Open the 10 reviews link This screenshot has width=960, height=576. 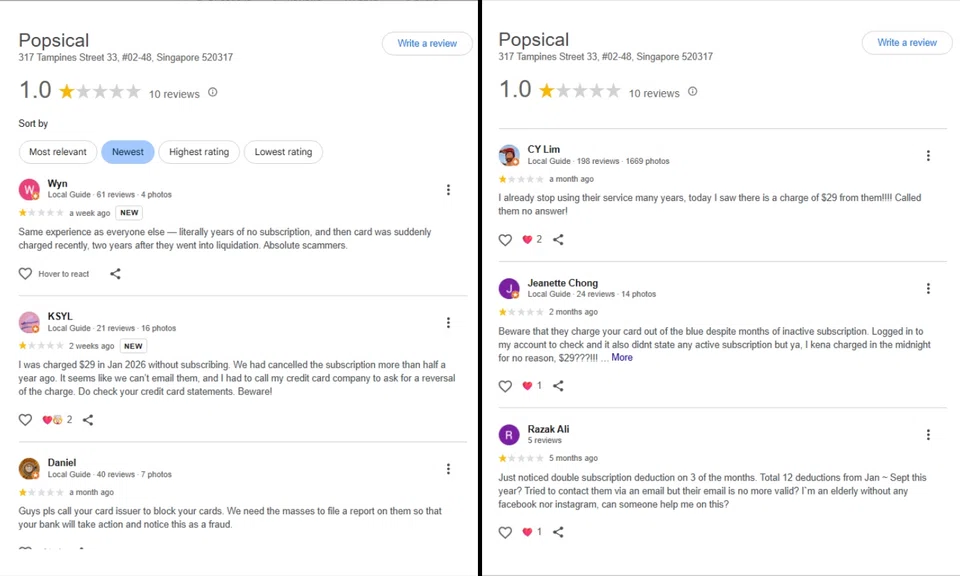pos(174,93)
